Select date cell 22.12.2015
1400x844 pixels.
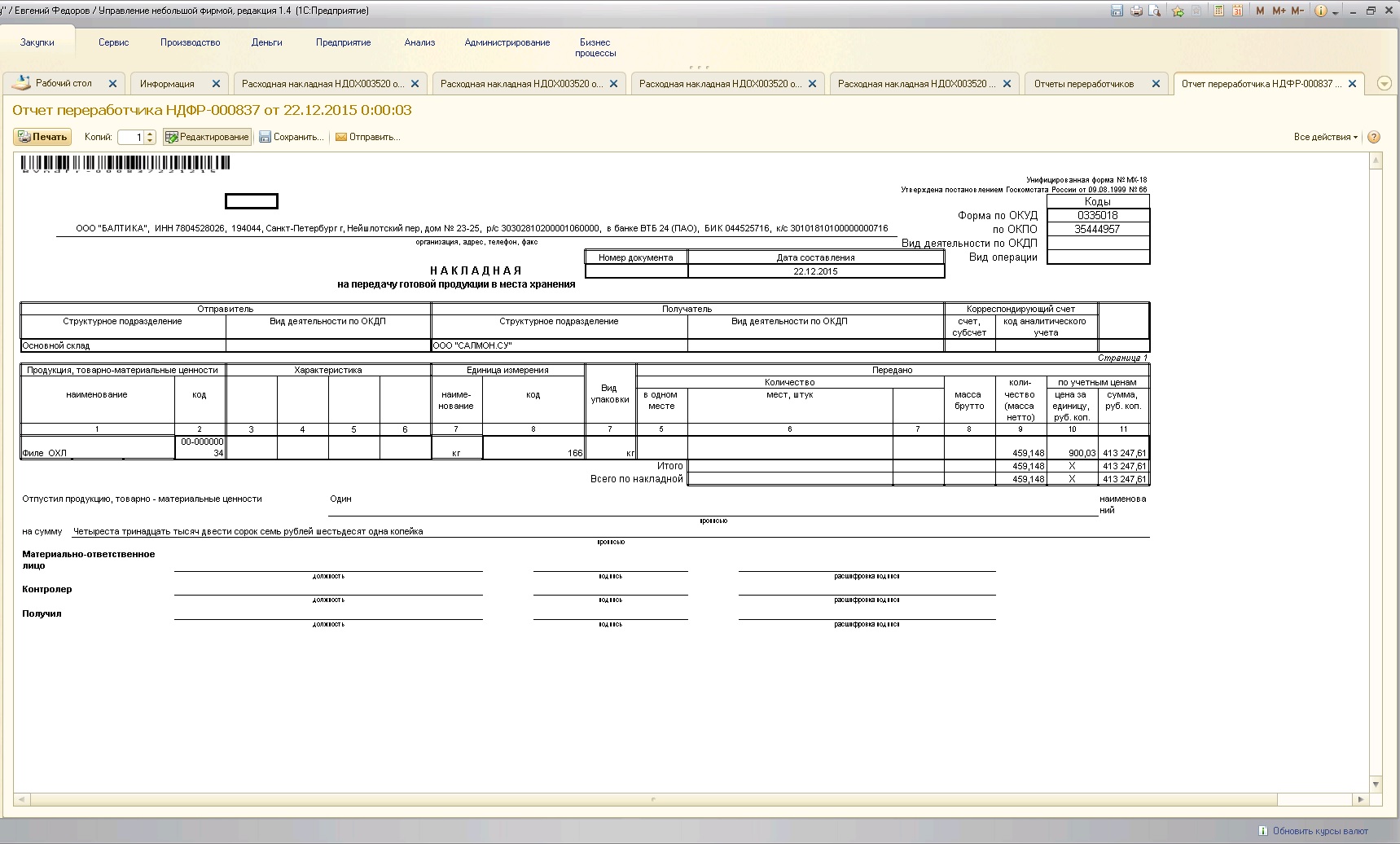tap(816, 271)
